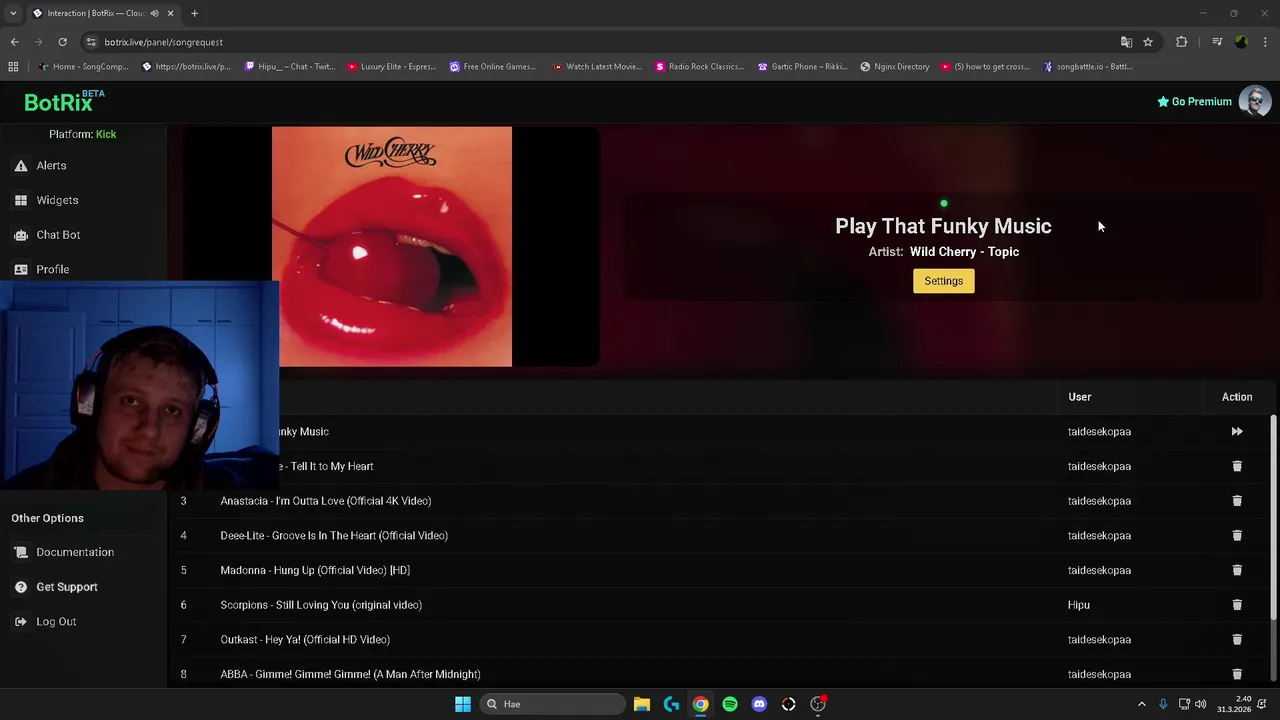The image size is (1280, 720).
Task: Delete the Scorpions Still Loving You request
Action: click(1237, 605)
